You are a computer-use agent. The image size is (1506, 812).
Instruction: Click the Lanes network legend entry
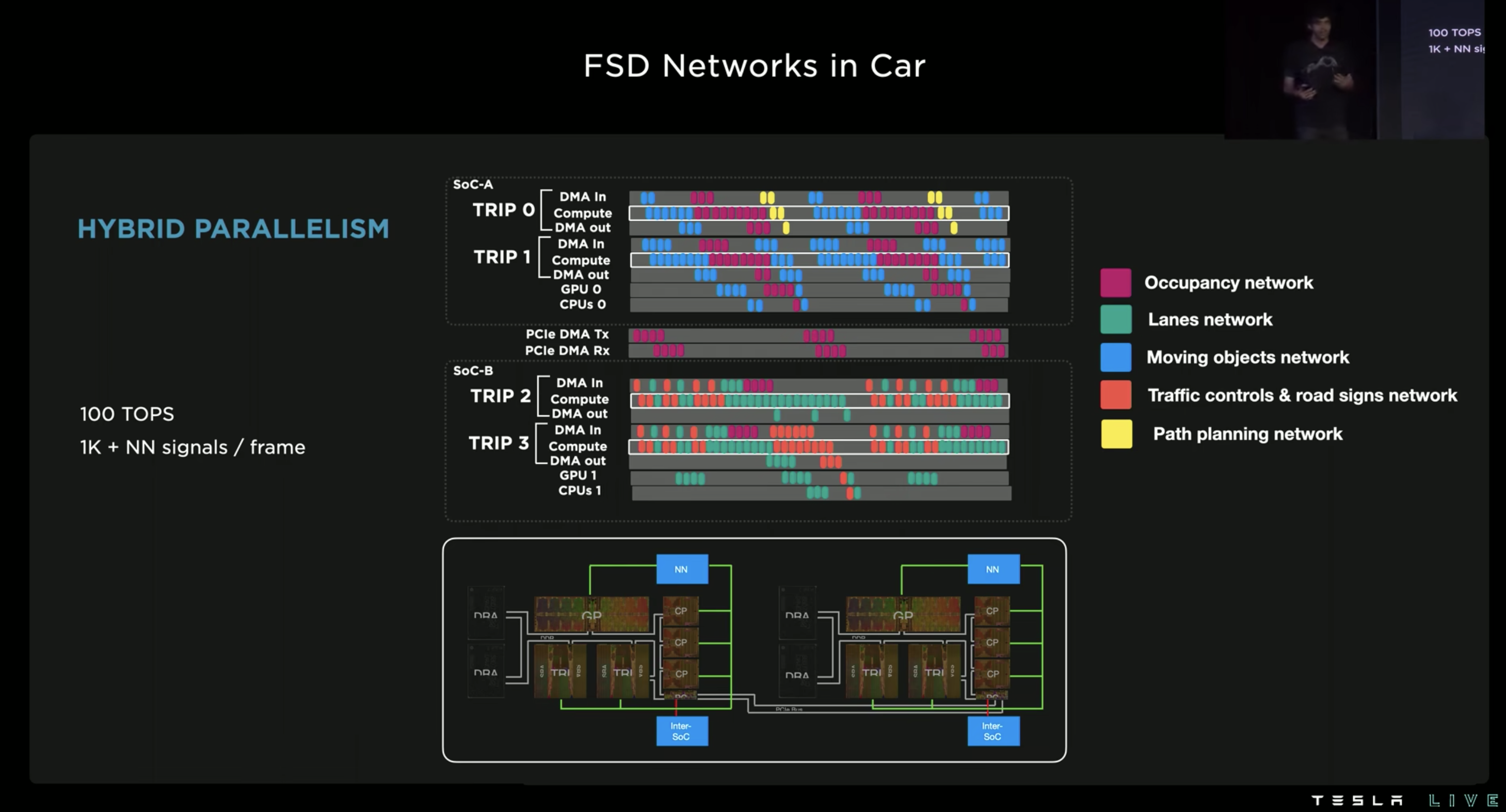pos(1116,319)
